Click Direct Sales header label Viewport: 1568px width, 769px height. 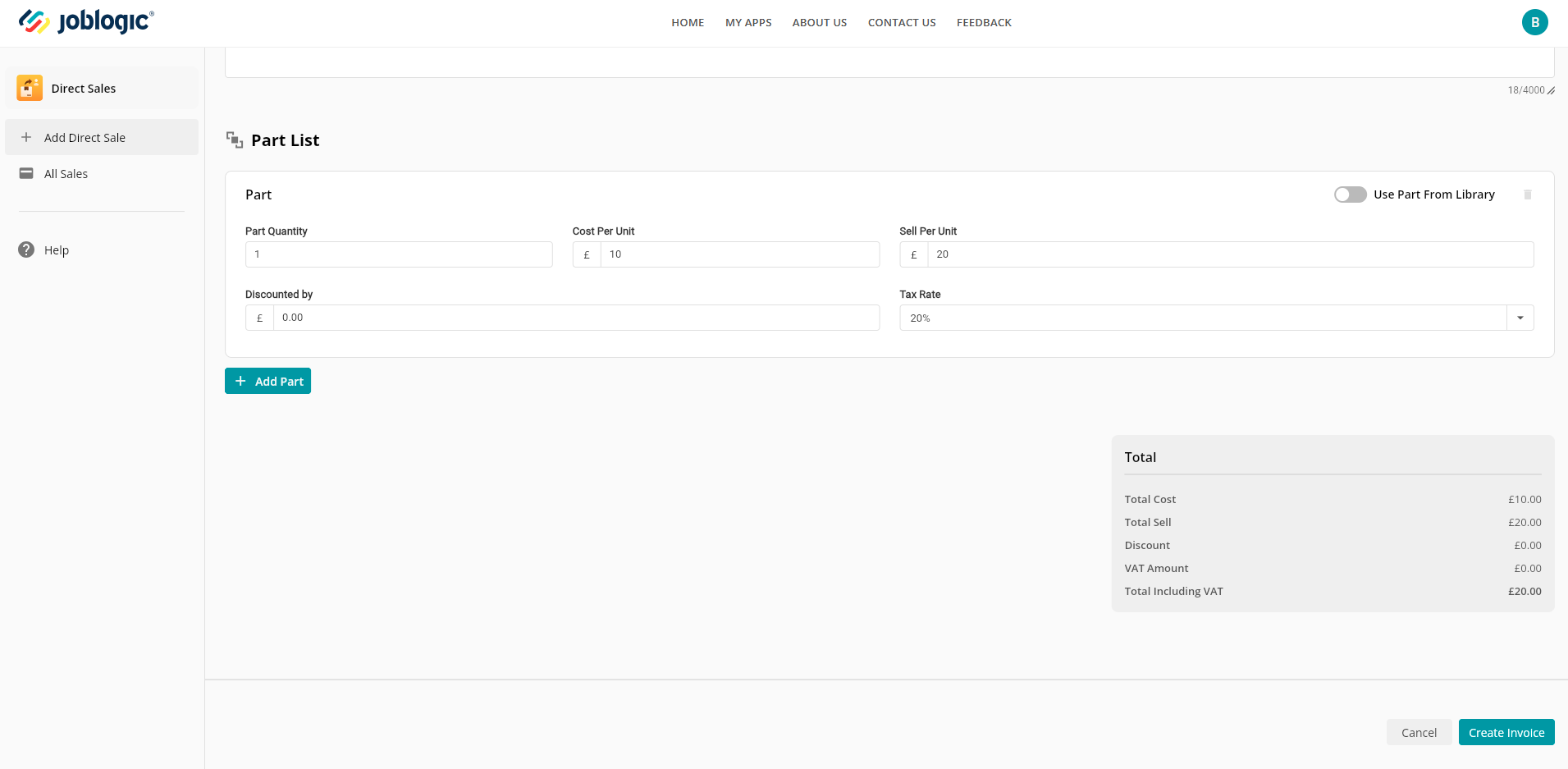click(x=84, y=89)
